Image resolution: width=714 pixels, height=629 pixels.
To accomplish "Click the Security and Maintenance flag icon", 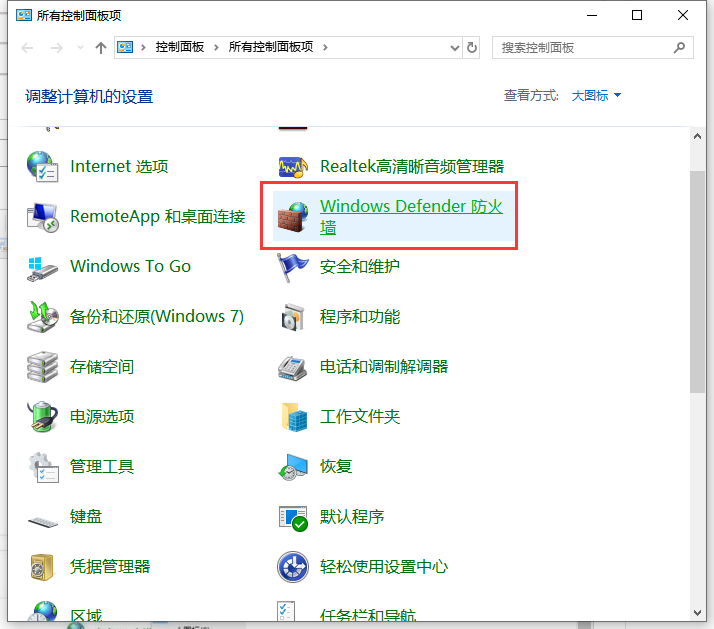I will pyautogui.click(x=293, y=266).
